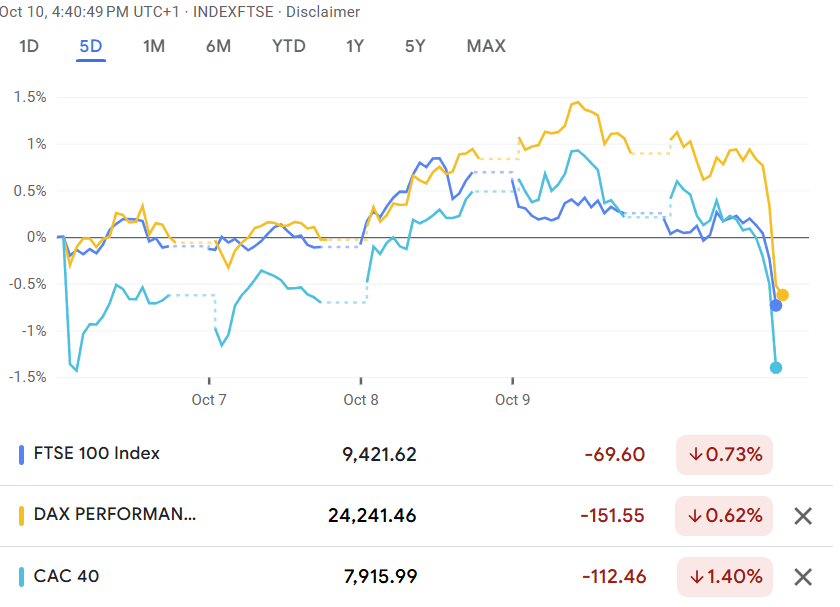Click the DAX down 0.62% badge
This screenshot has height=607, width=840.
(724, 516)
